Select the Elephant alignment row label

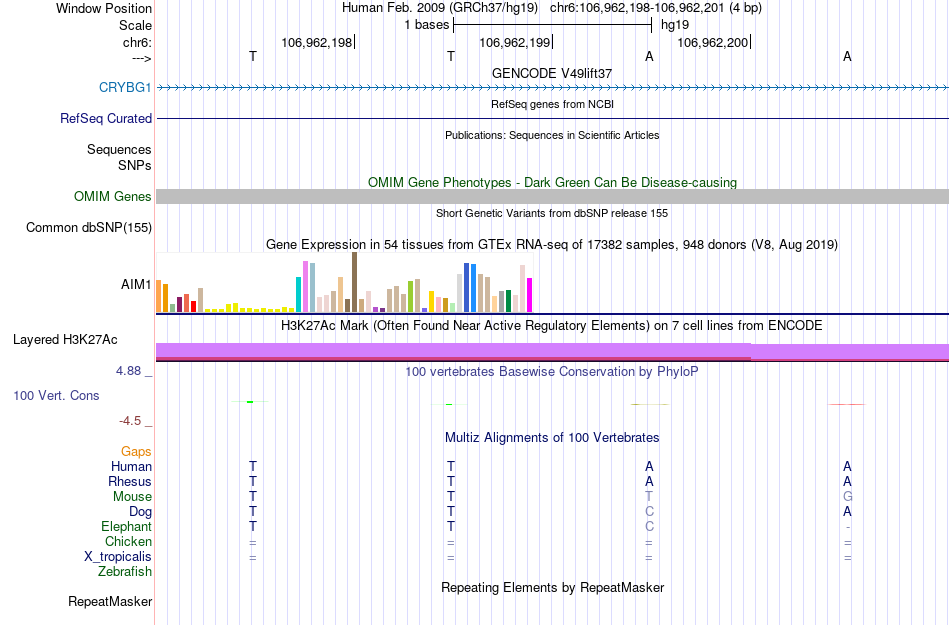coord(126,526)
